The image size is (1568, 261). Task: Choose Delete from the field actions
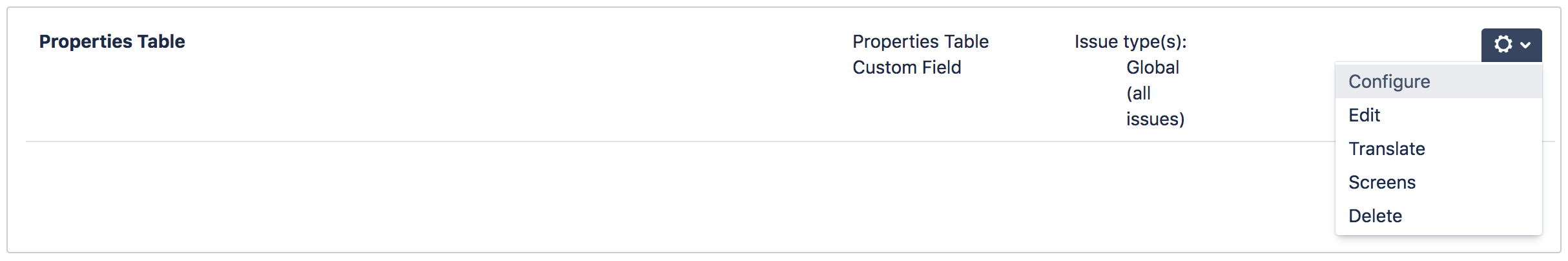click(1375, 216)
